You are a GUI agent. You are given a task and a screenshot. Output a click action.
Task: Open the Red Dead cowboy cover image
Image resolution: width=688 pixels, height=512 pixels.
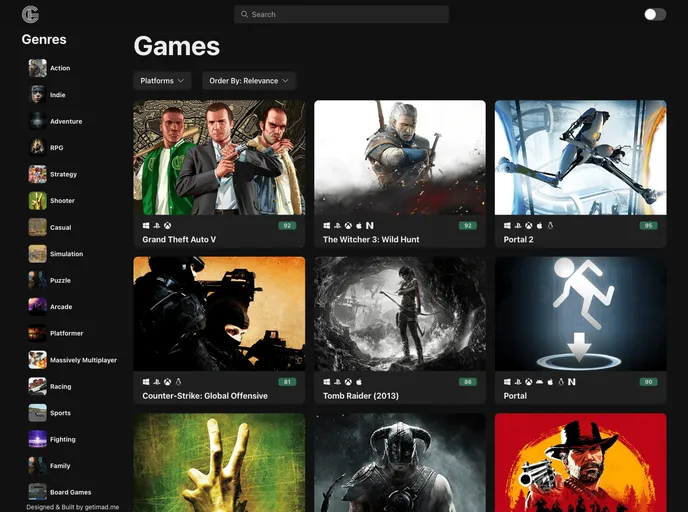[x=580, y=462]
